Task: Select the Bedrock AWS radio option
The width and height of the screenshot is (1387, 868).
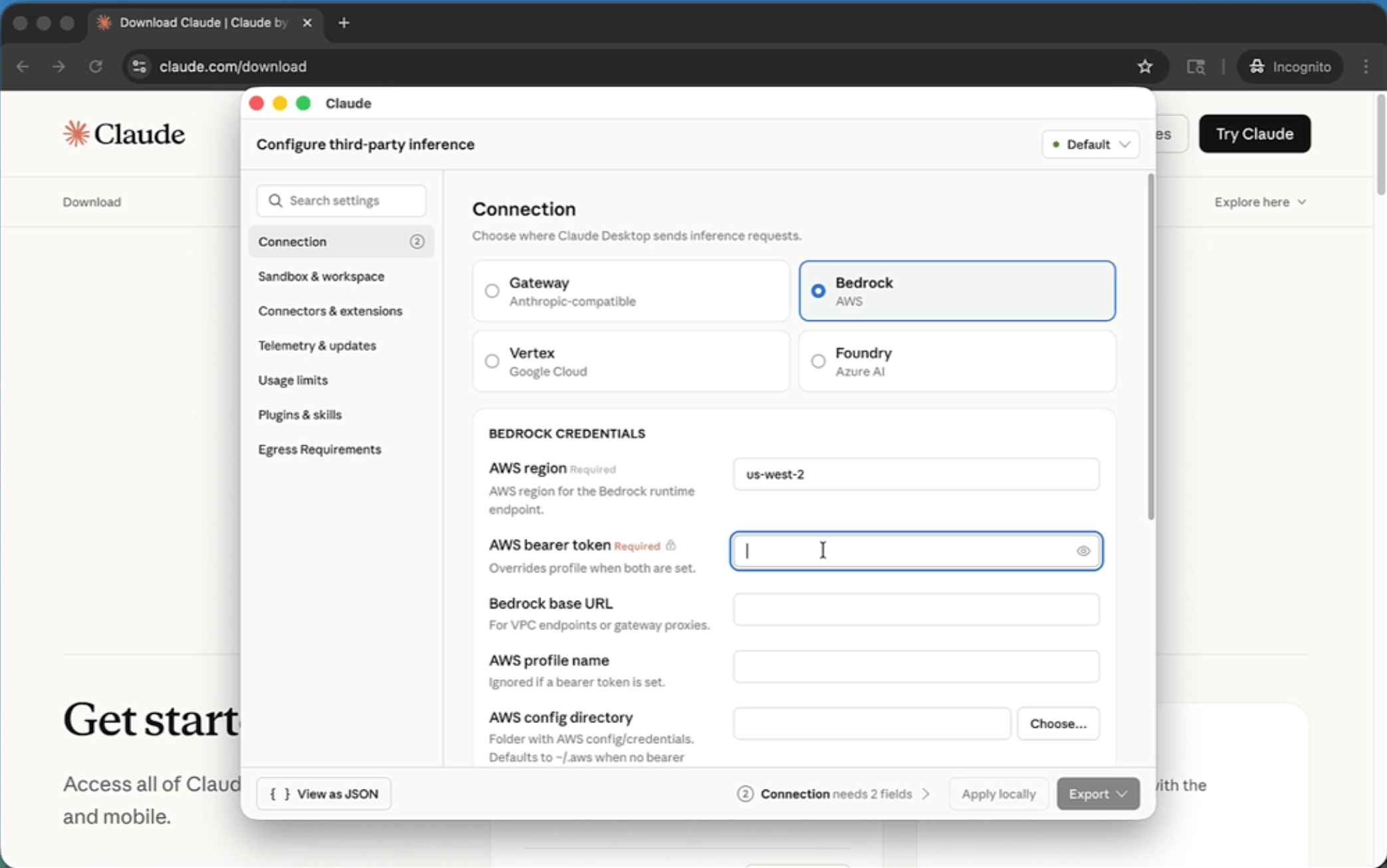Action: pos(957,291)
